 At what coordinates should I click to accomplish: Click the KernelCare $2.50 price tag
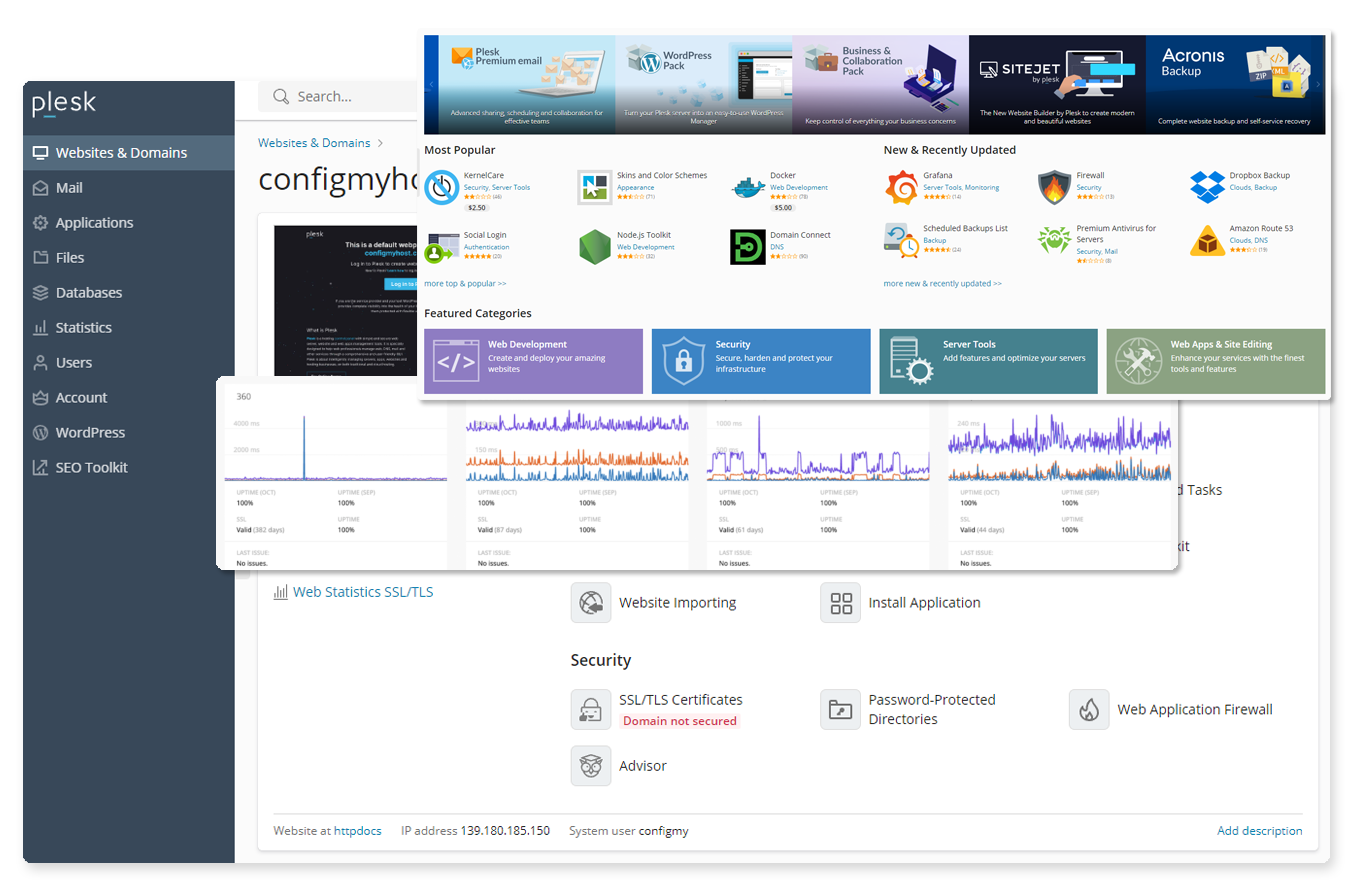[476, 207]
